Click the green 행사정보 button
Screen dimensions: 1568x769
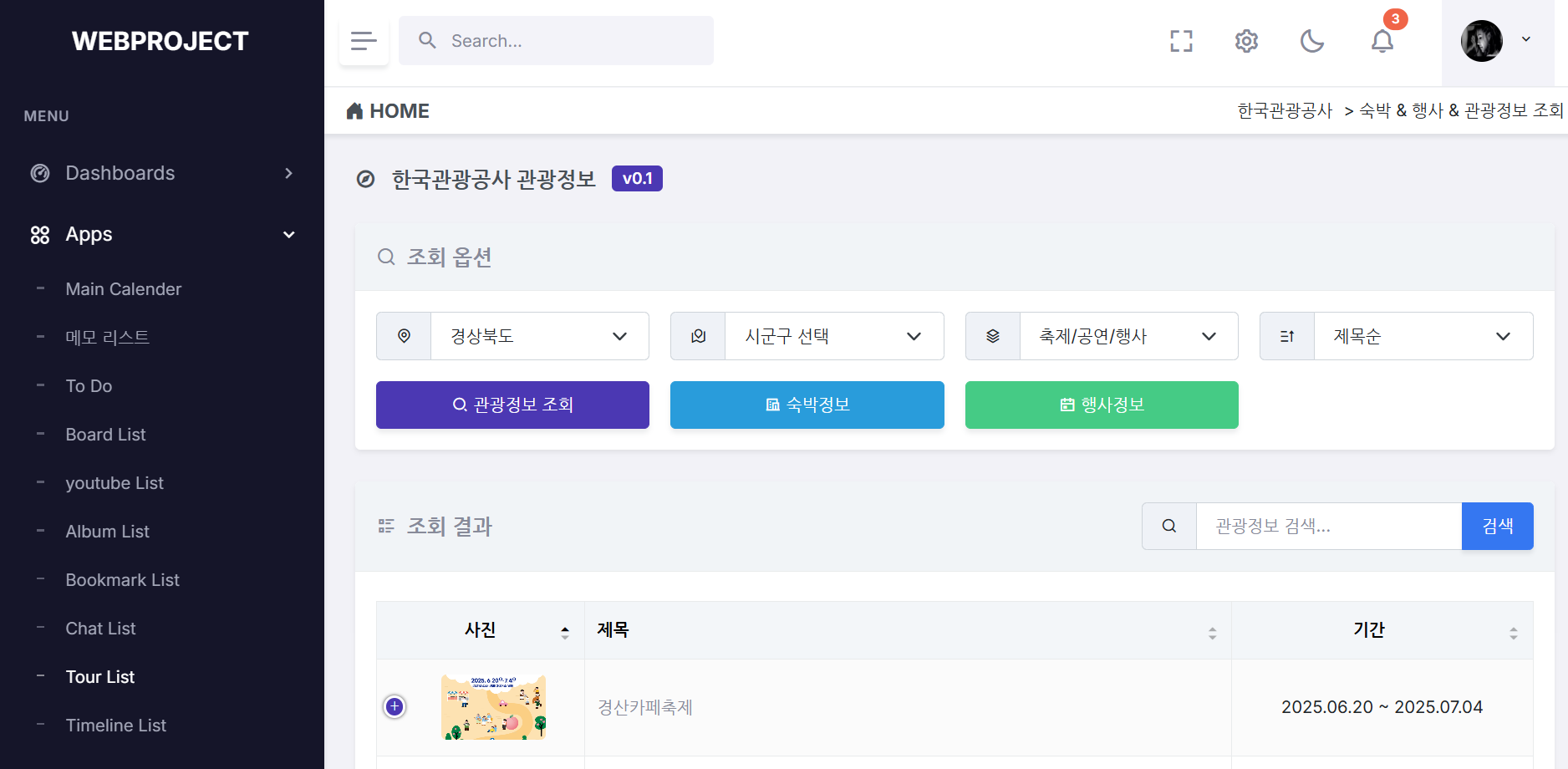coord(1102,405)
